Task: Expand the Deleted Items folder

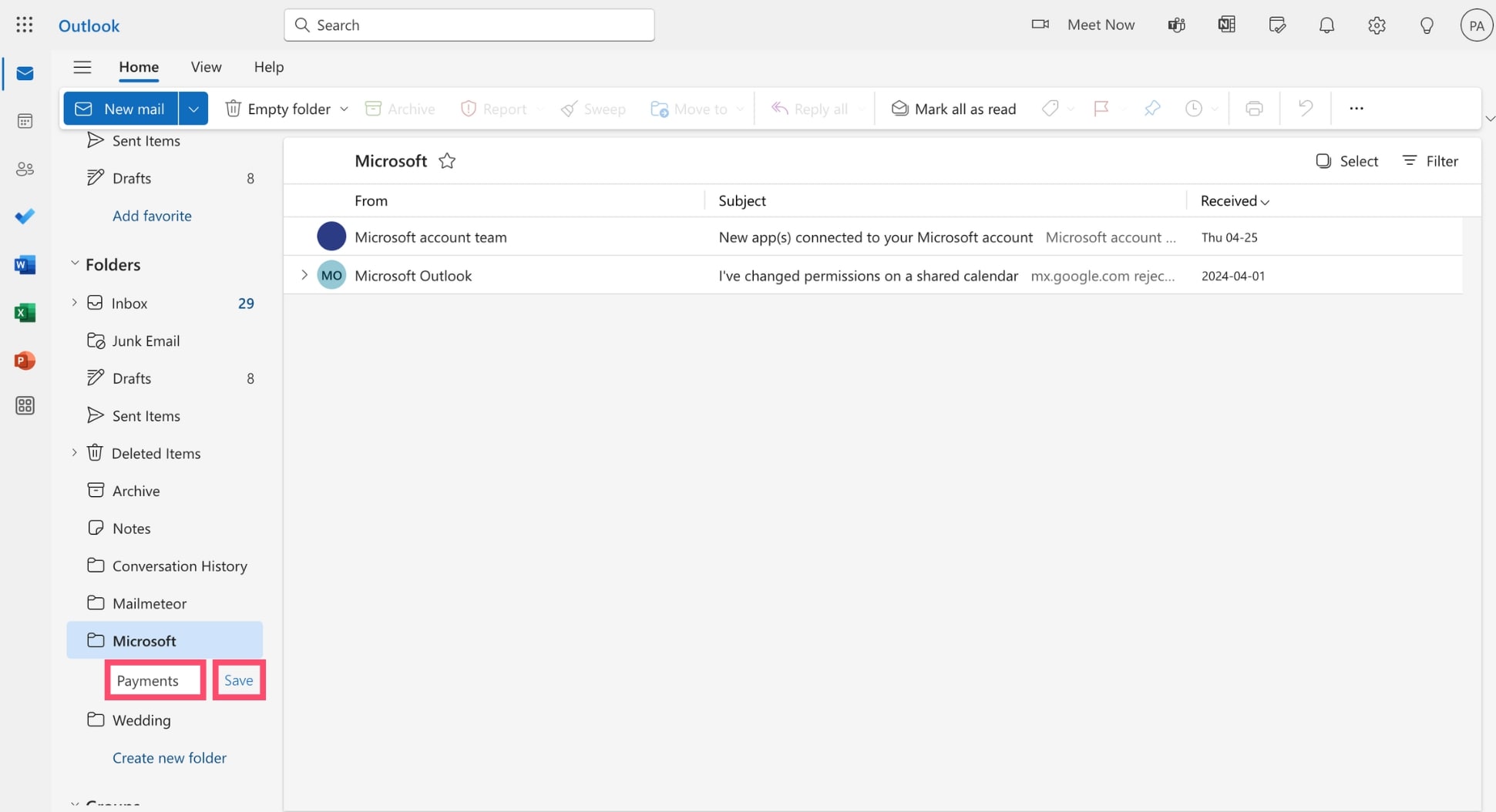Action: point(75,453)
